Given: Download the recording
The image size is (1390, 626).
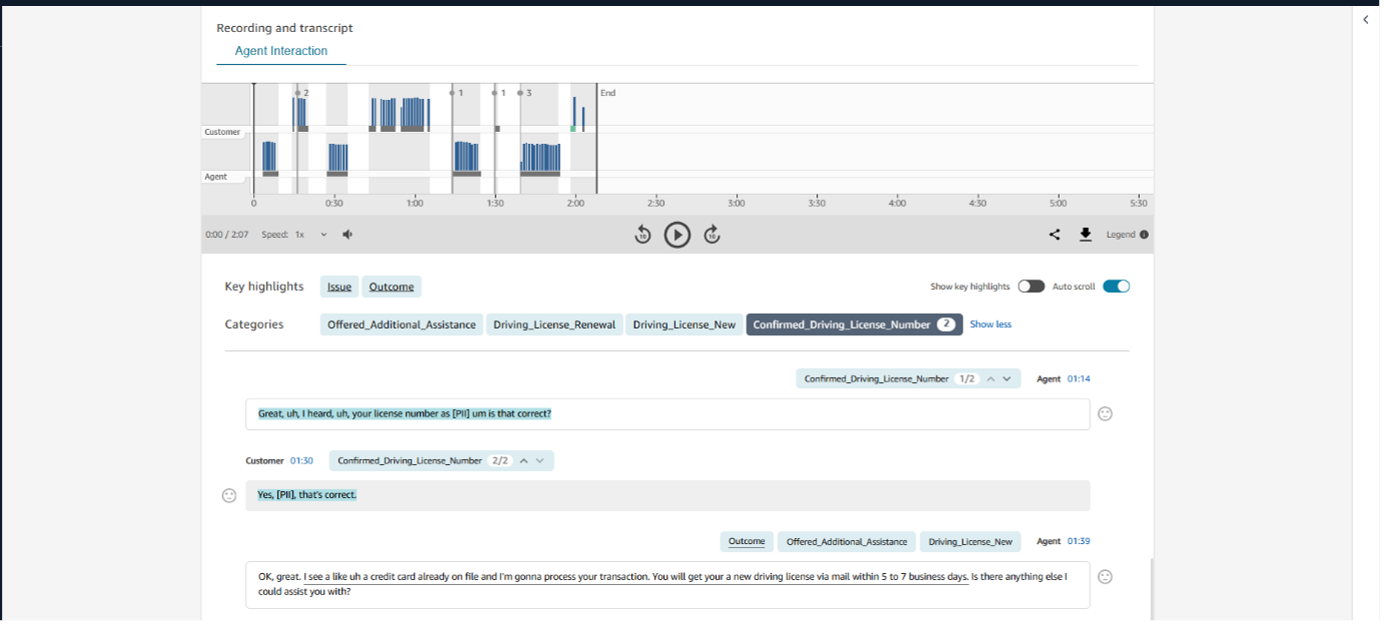Looking at the screenshot, I should tap(1085, 235).
